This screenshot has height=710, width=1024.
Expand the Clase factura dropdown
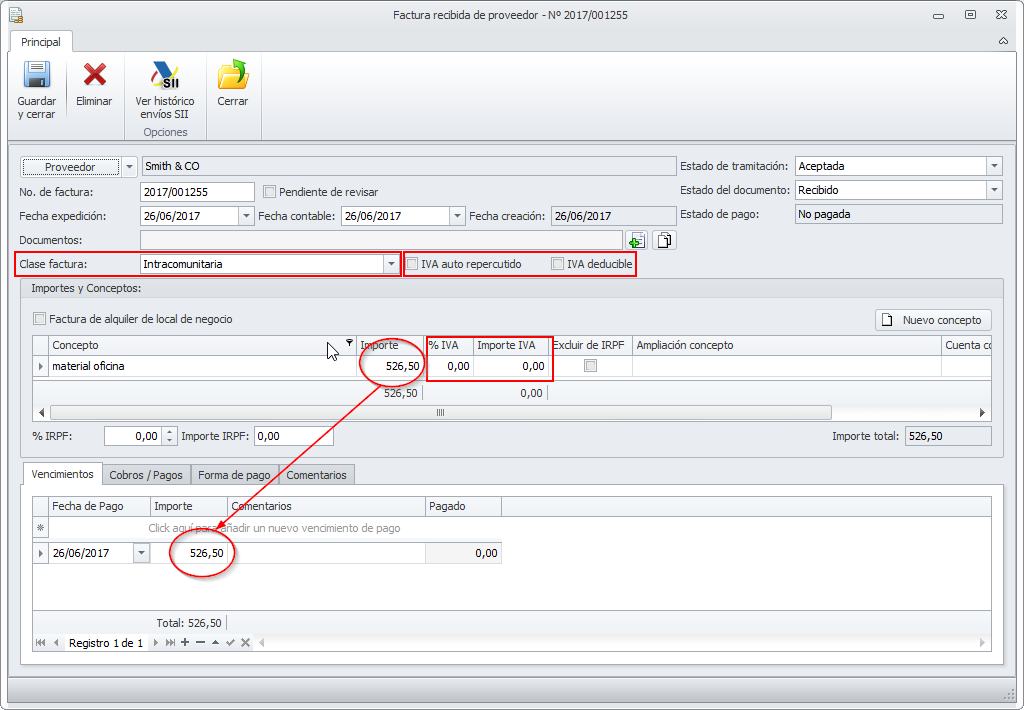[390, 264]
